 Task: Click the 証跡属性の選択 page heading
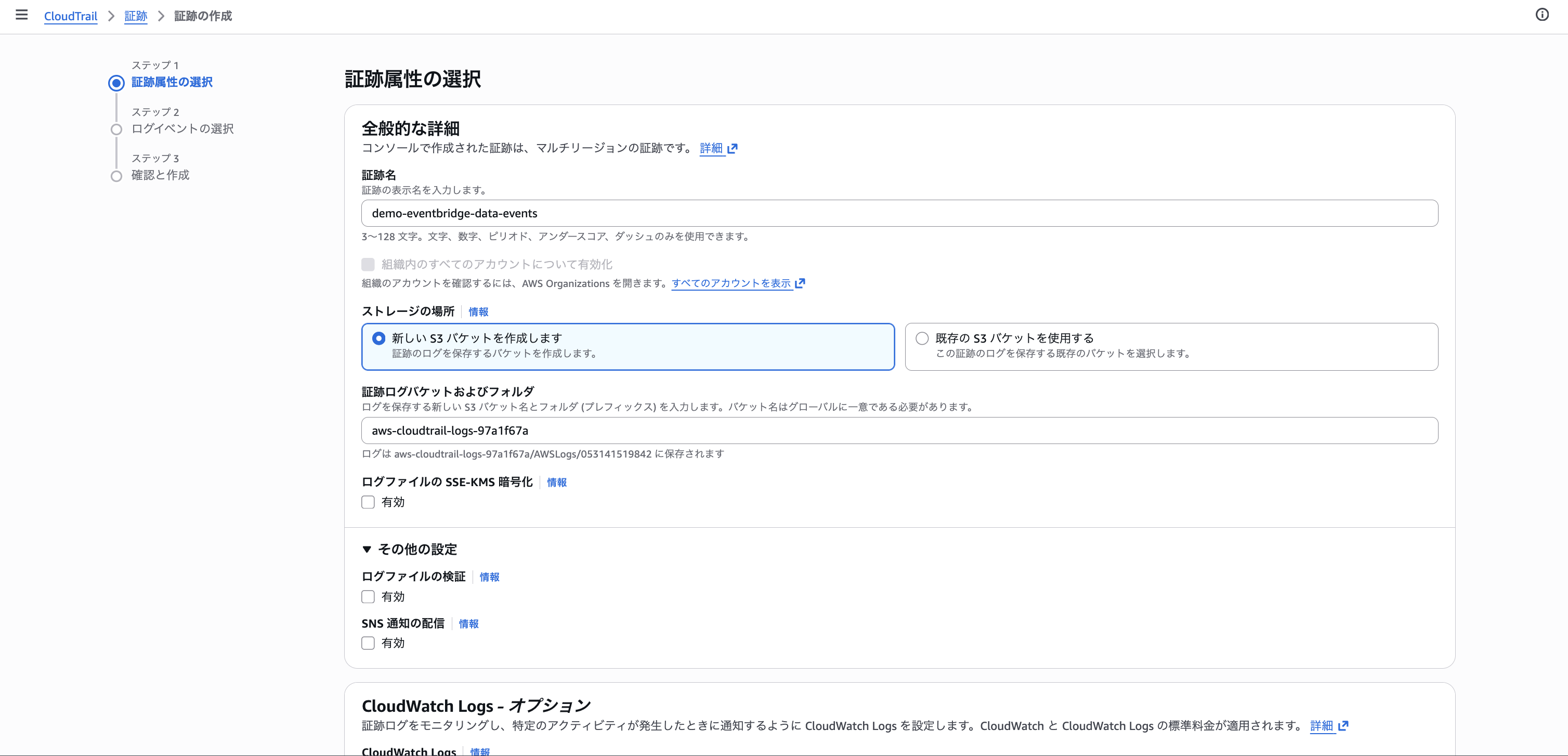[413, 79]
